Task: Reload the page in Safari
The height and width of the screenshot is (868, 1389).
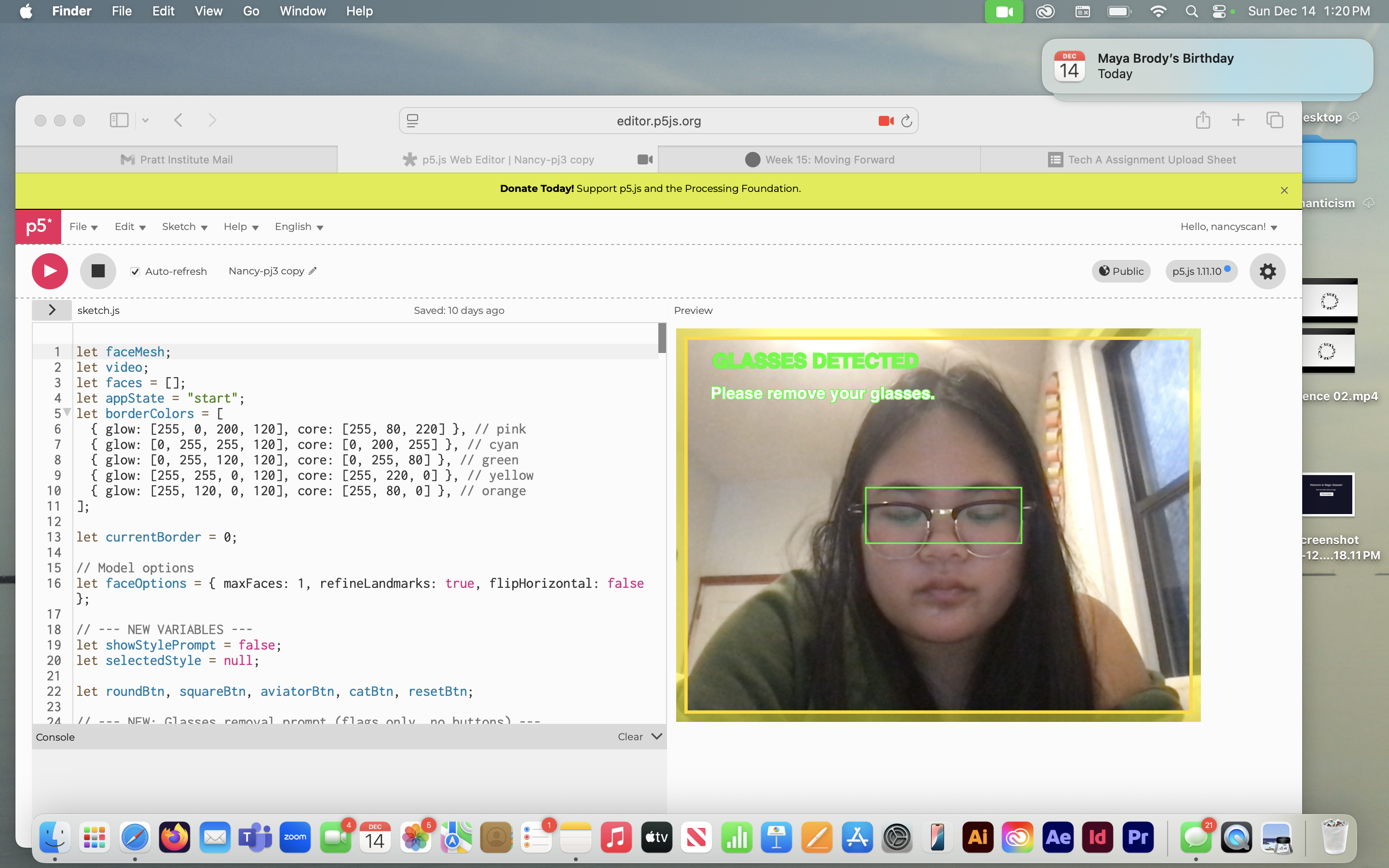Action: click(x=906, y=121)
